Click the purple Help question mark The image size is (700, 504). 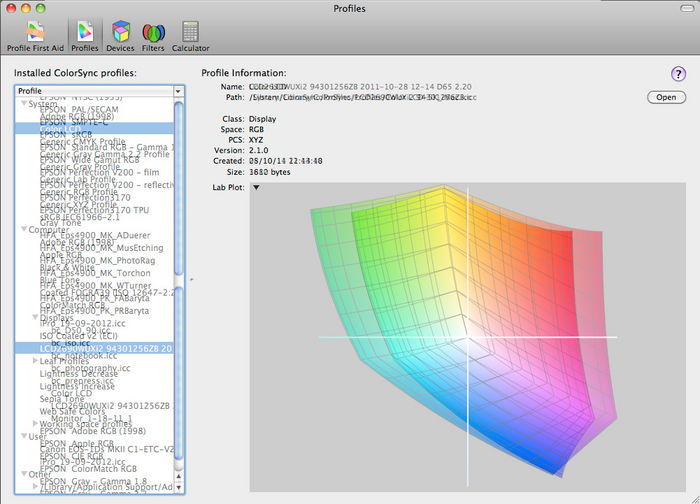pos(678,74)
